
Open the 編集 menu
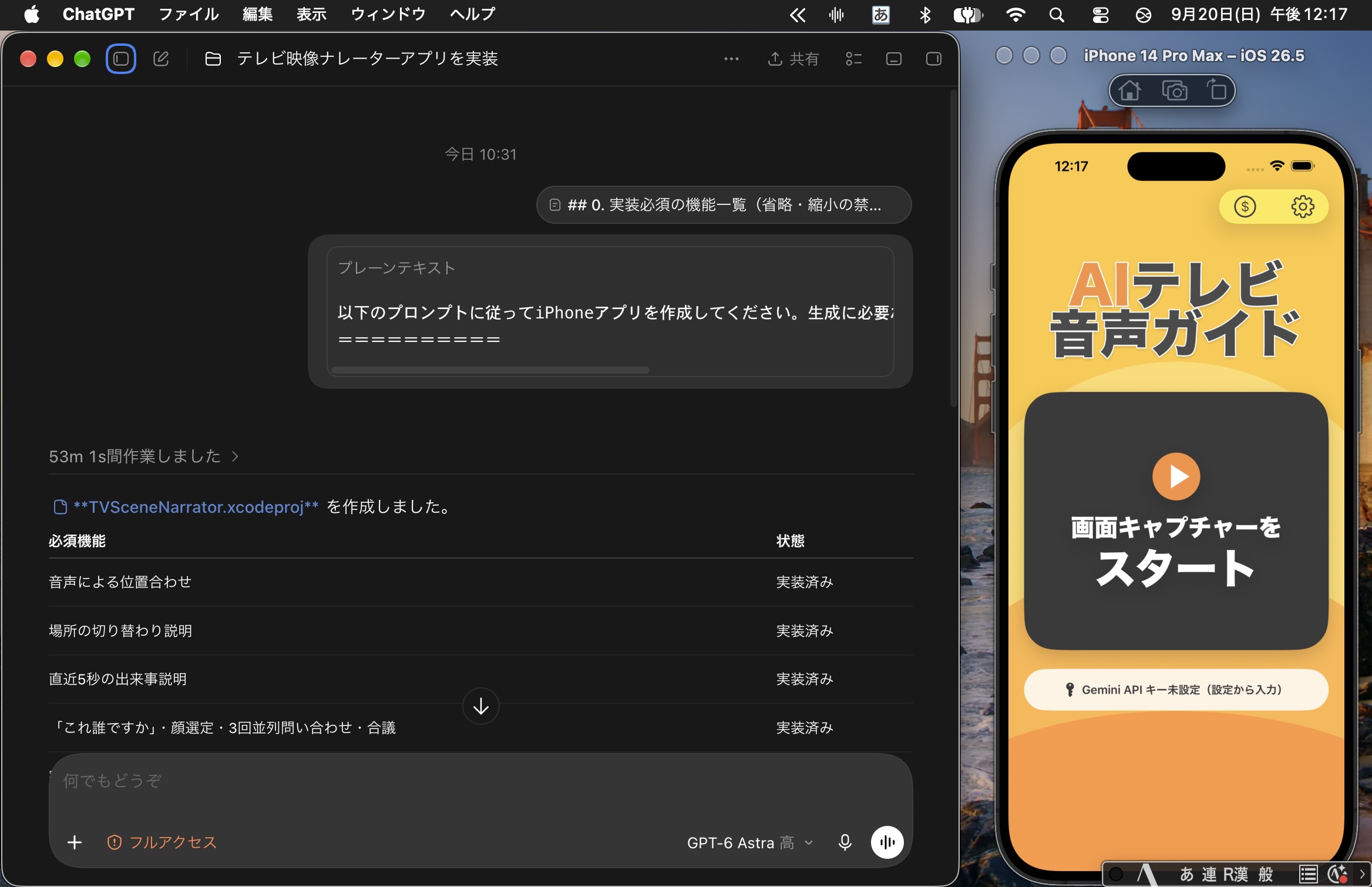pyautogui.click(x=258, y=14)
